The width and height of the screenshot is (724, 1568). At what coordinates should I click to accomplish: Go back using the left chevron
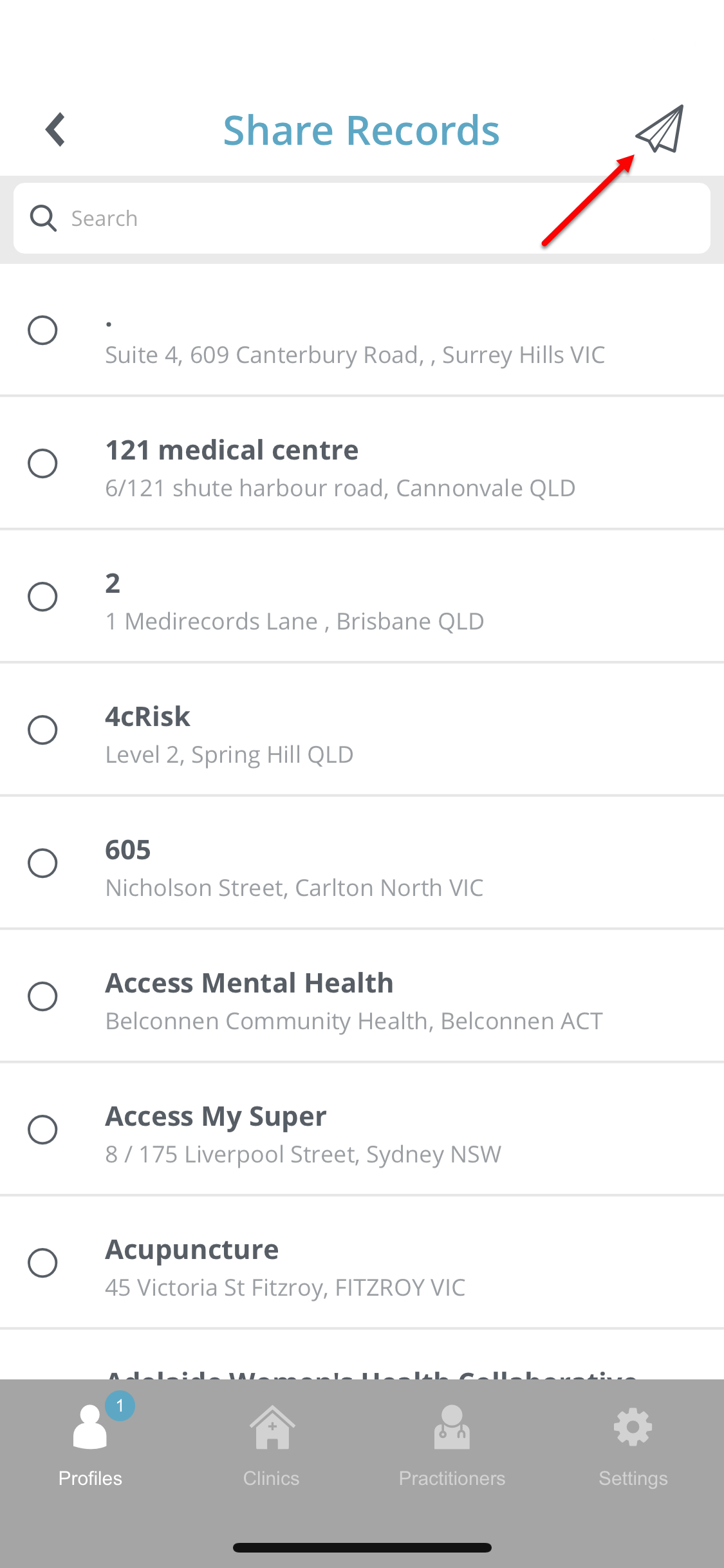point(56,129)
